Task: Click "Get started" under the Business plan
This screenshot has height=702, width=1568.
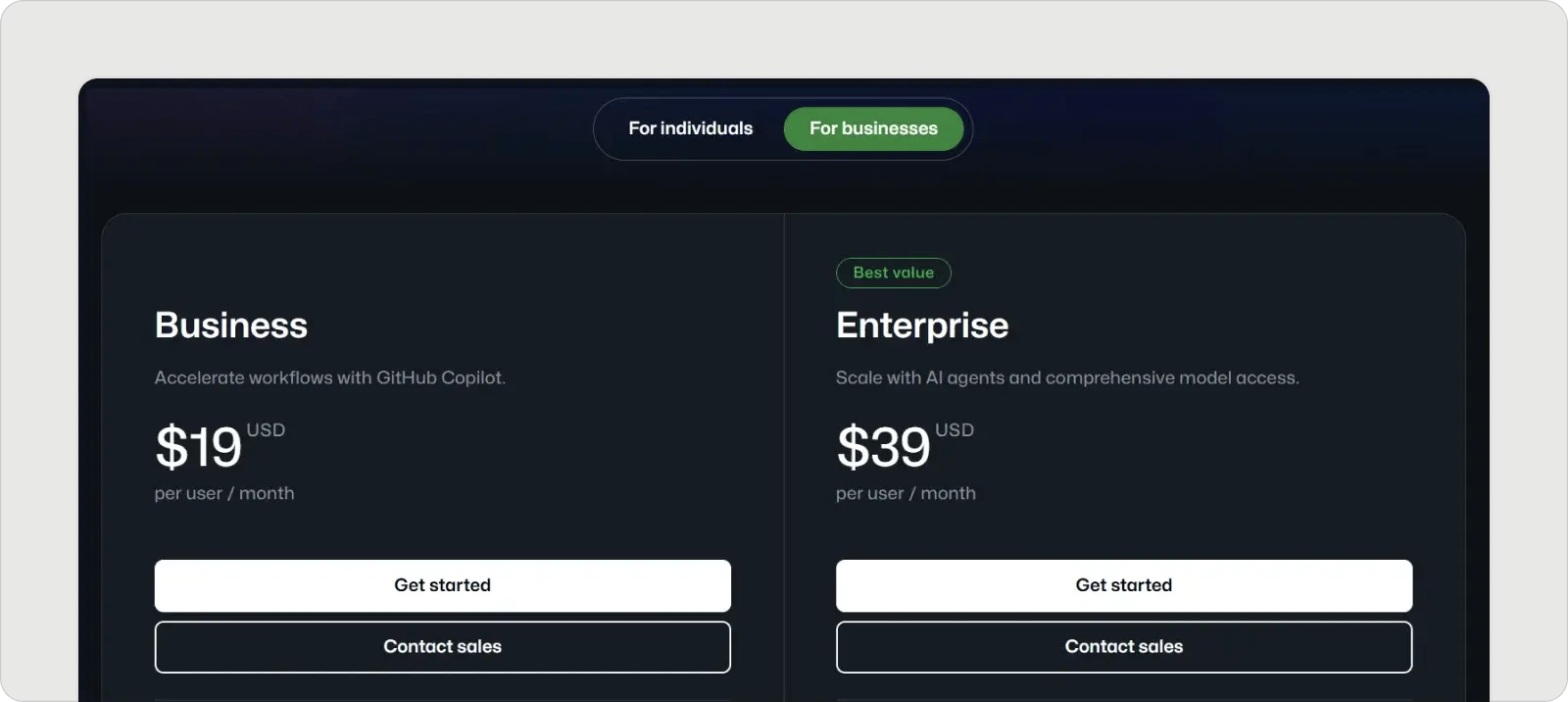Action: tap(442, 585)
